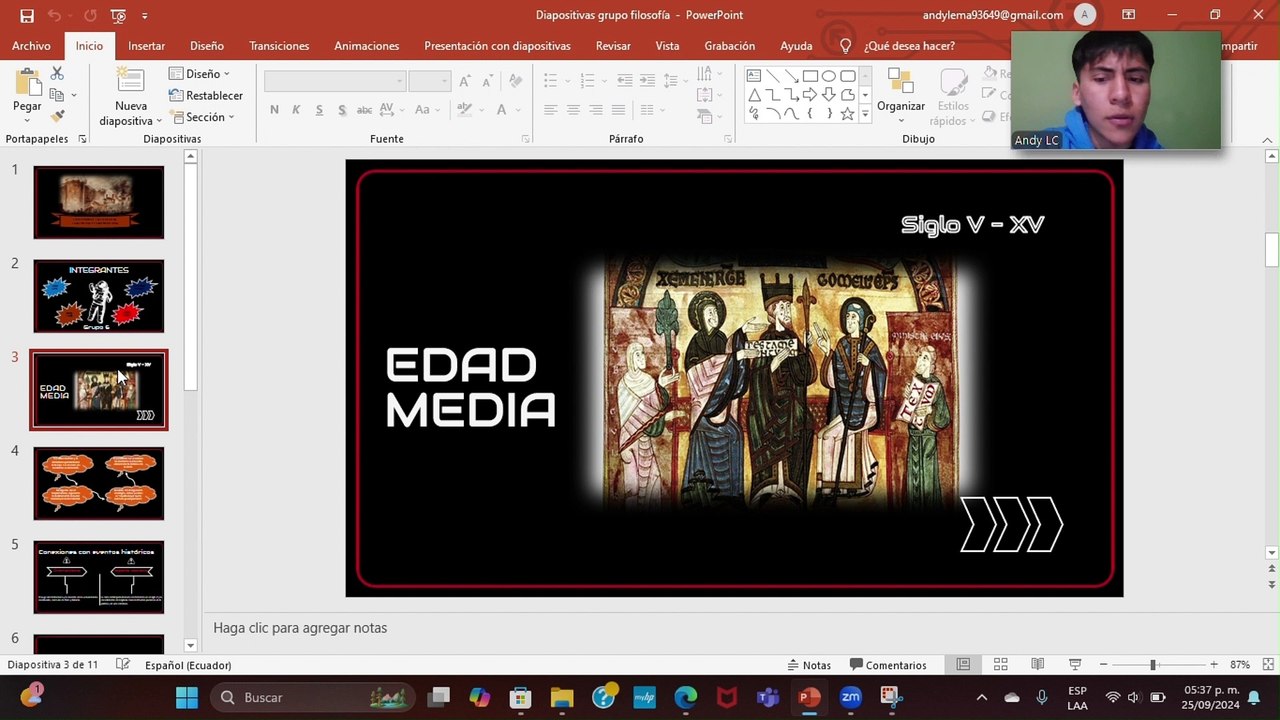
Task: Fit slide to current window icon
Action: [1268, 665]
